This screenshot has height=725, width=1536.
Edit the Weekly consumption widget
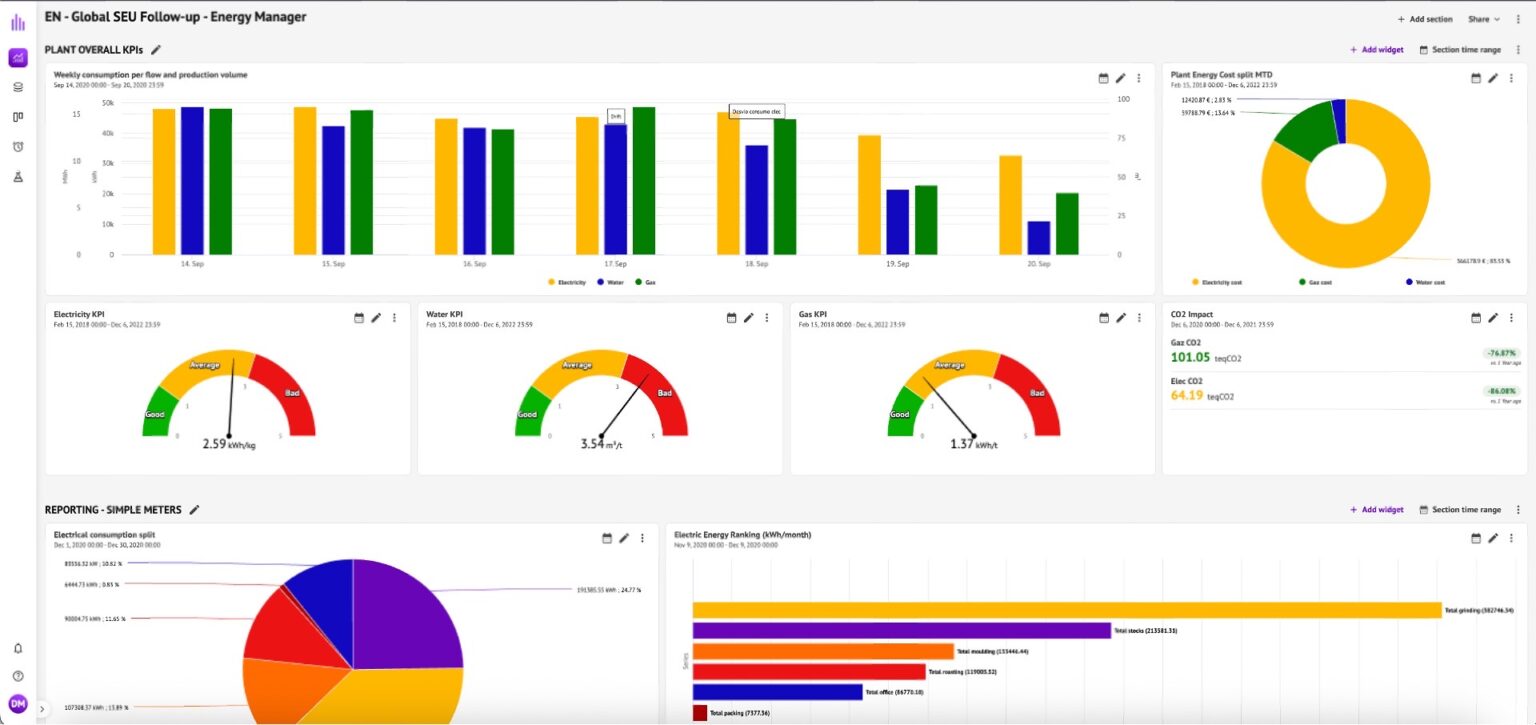click(1121, 78)
